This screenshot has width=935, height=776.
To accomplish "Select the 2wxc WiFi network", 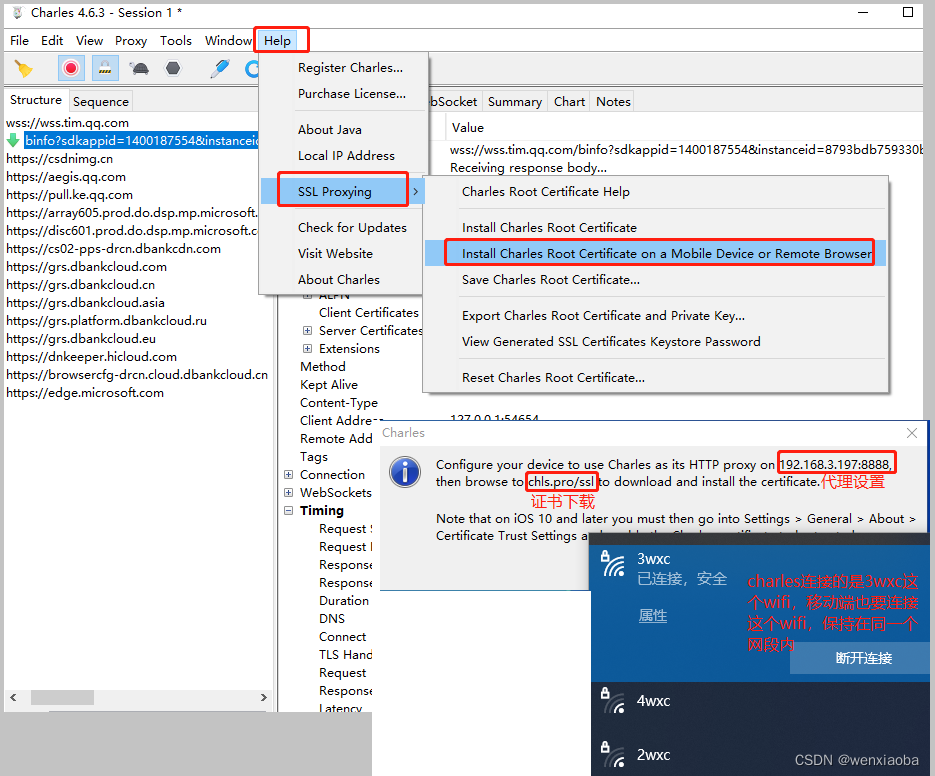I will 760,755.
